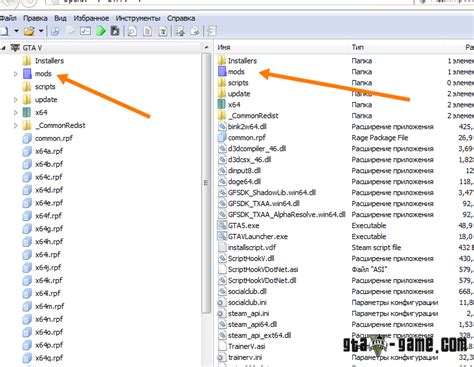Image resolution: width=474 pixels, height=367 pixels.
Task: Select doge64.dll in file list
Action: pyautogui.click(x=244, y=181)
